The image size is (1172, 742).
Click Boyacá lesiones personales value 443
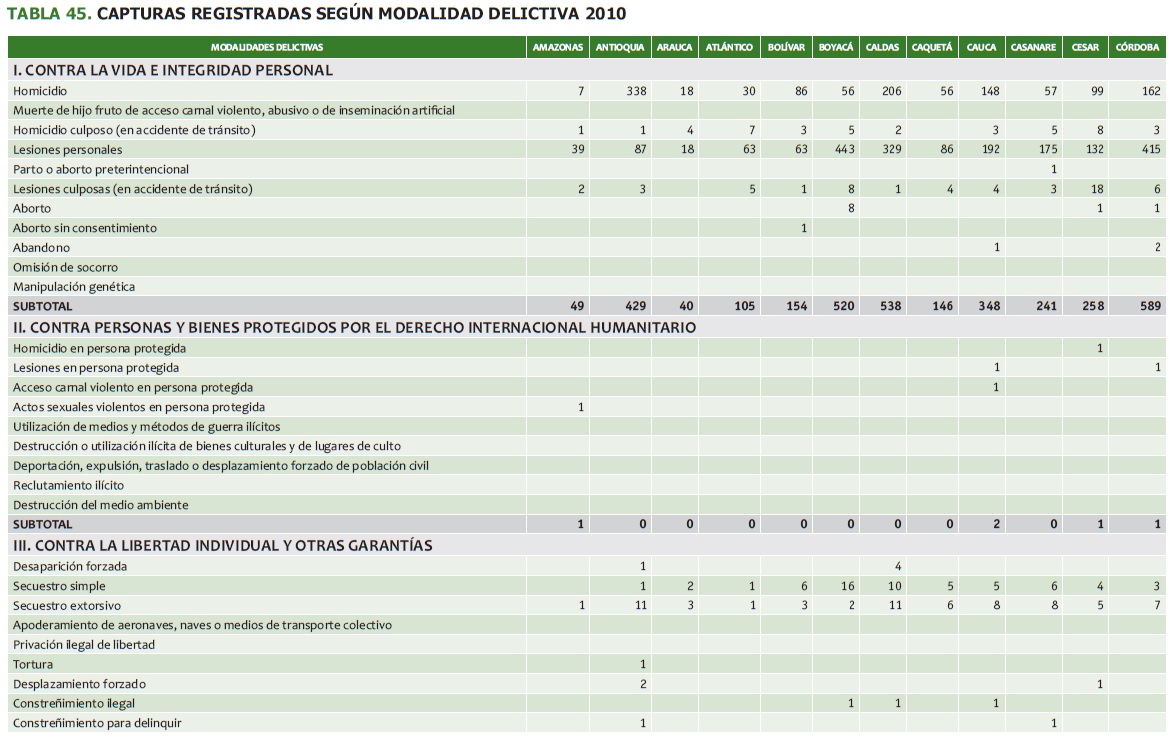pos(842,149)
